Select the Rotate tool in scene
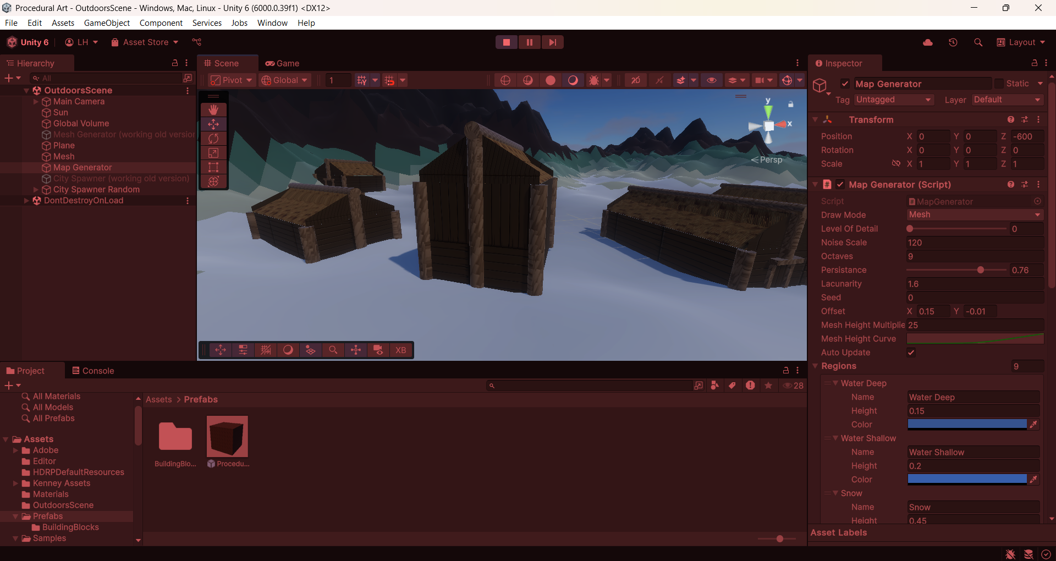Image resolution: width=1056 pixels, height=561 pixels. (213, 139)
